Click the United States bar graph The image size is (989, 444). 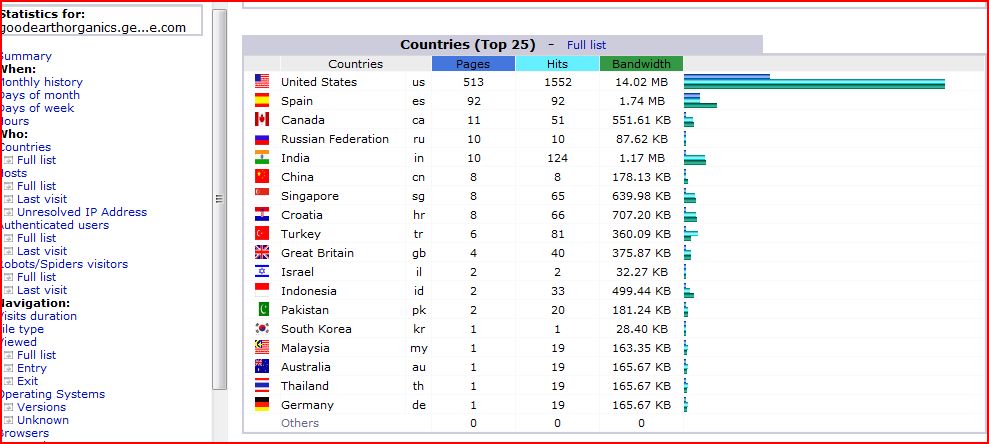(x=814, y=81)
